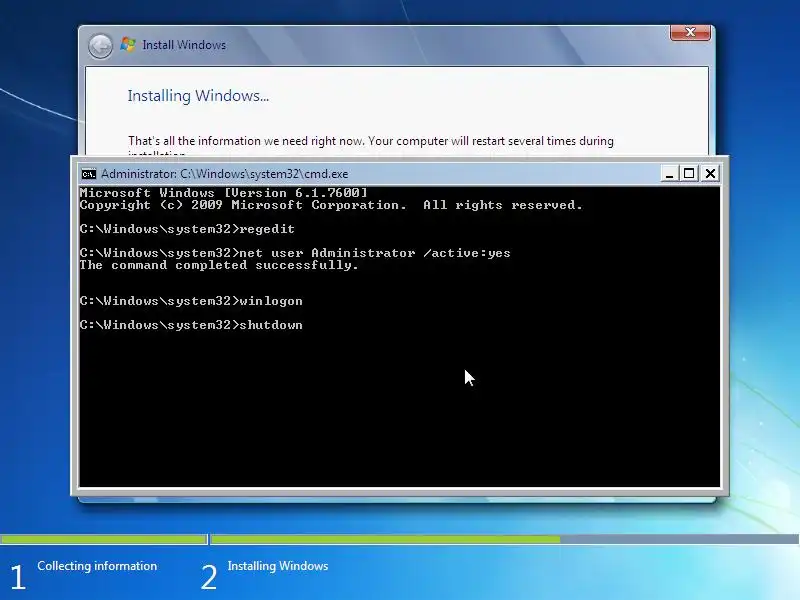The image size is (800, 600).
Task: Close the Install Windows dialog
Action: tap(690, 32)
